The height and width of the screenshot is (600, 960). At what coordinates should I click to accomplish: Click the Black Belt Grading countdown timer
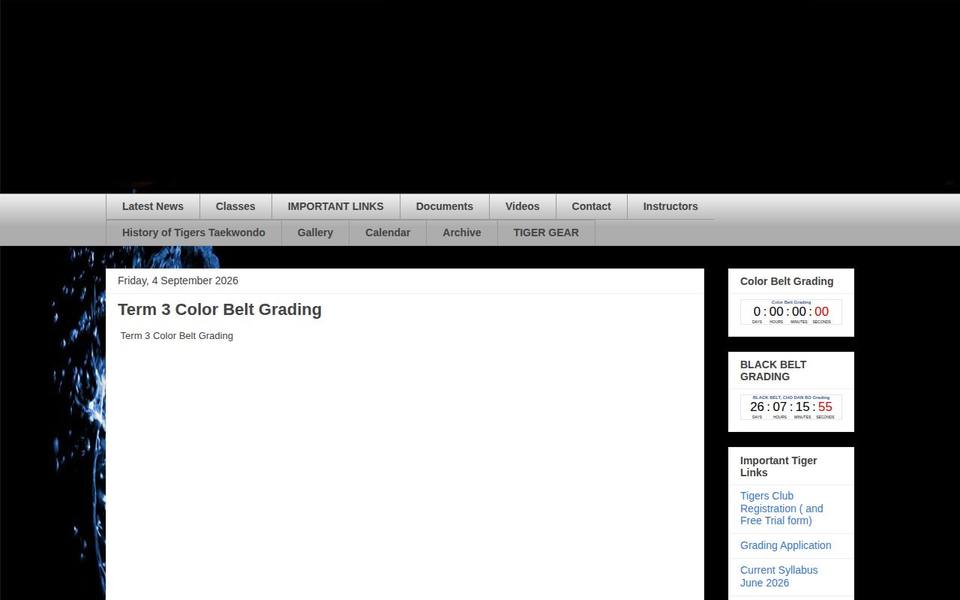(x=791, y=407)
